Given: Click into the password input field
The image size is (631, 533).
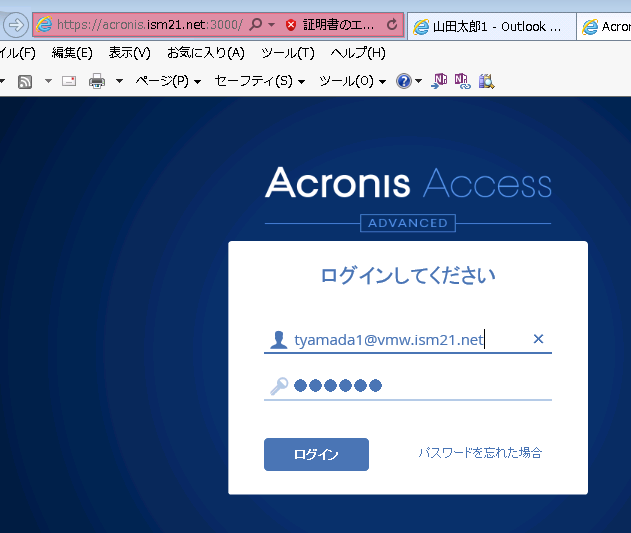Looking at the screenshot, I should [x=420, y=386].
